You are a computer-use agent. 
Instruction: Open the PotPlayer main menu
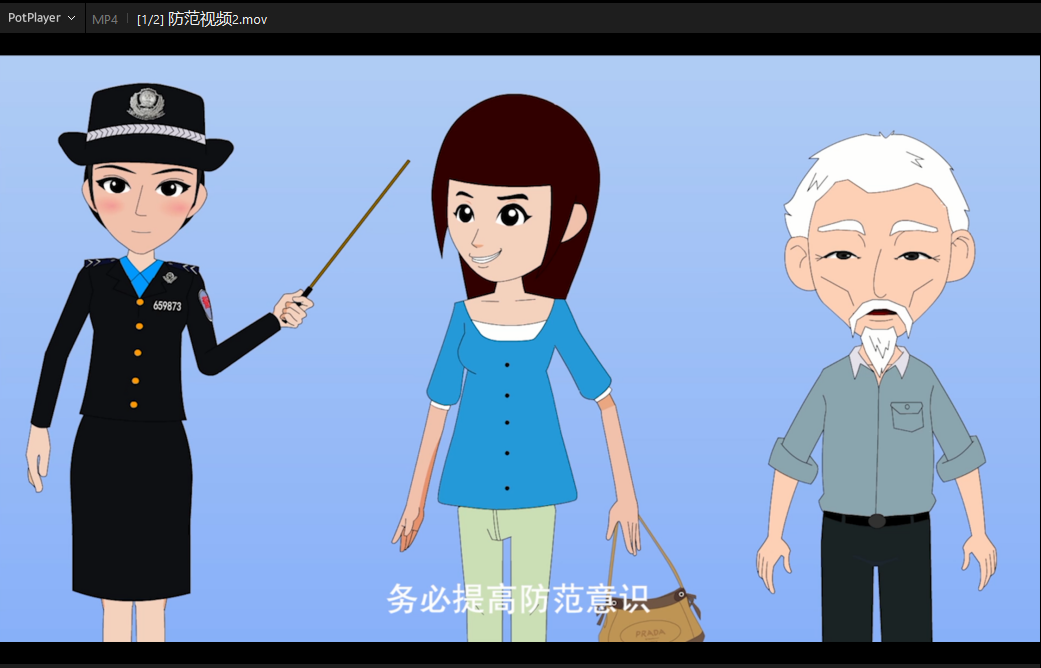34,18
